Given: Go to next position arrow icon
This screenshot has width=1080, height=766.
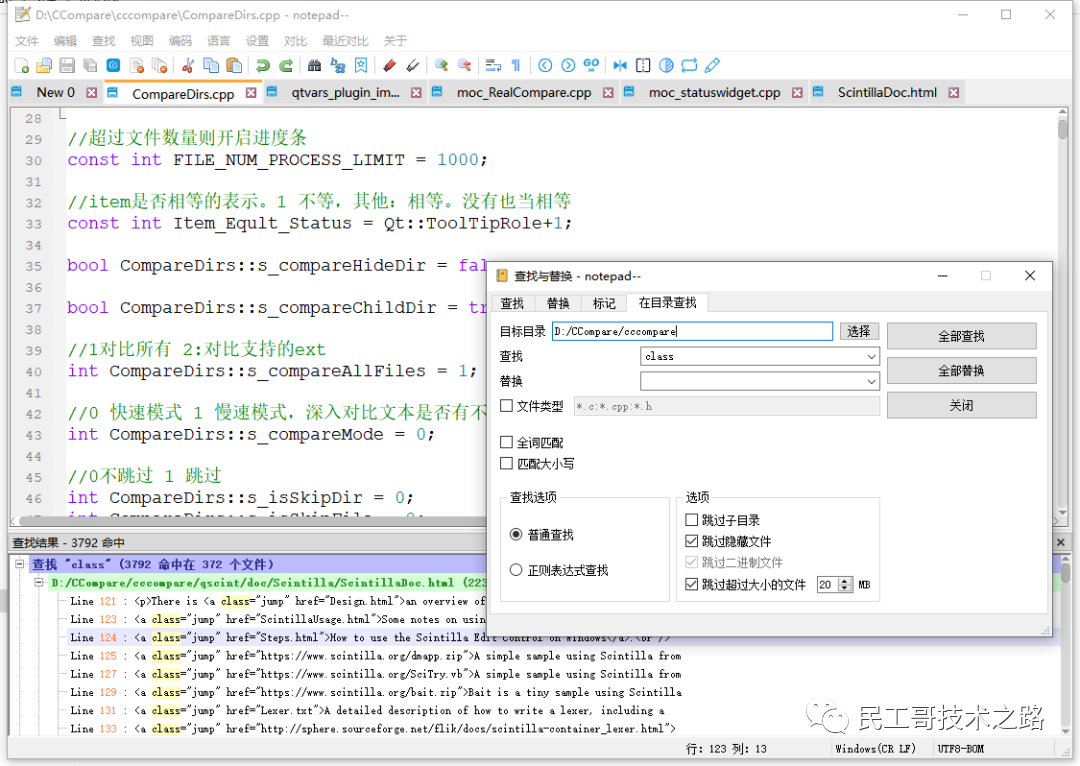Looking at the screenshot, I should [568, 65].
